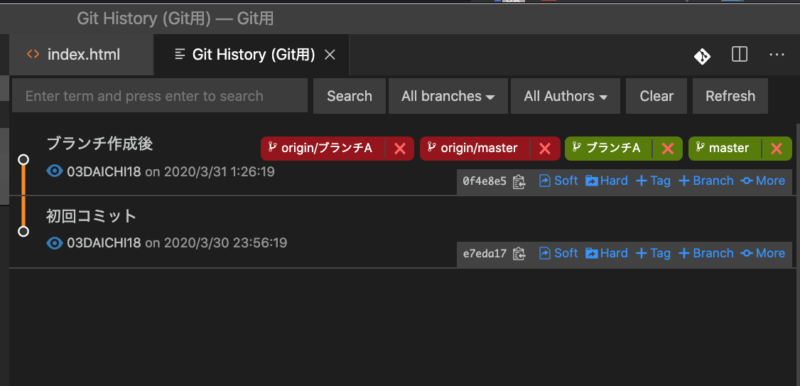The image size is (800, 386).
Task: Remove the origin/ブランチA remote branch tag
Action: coord(400,148)
